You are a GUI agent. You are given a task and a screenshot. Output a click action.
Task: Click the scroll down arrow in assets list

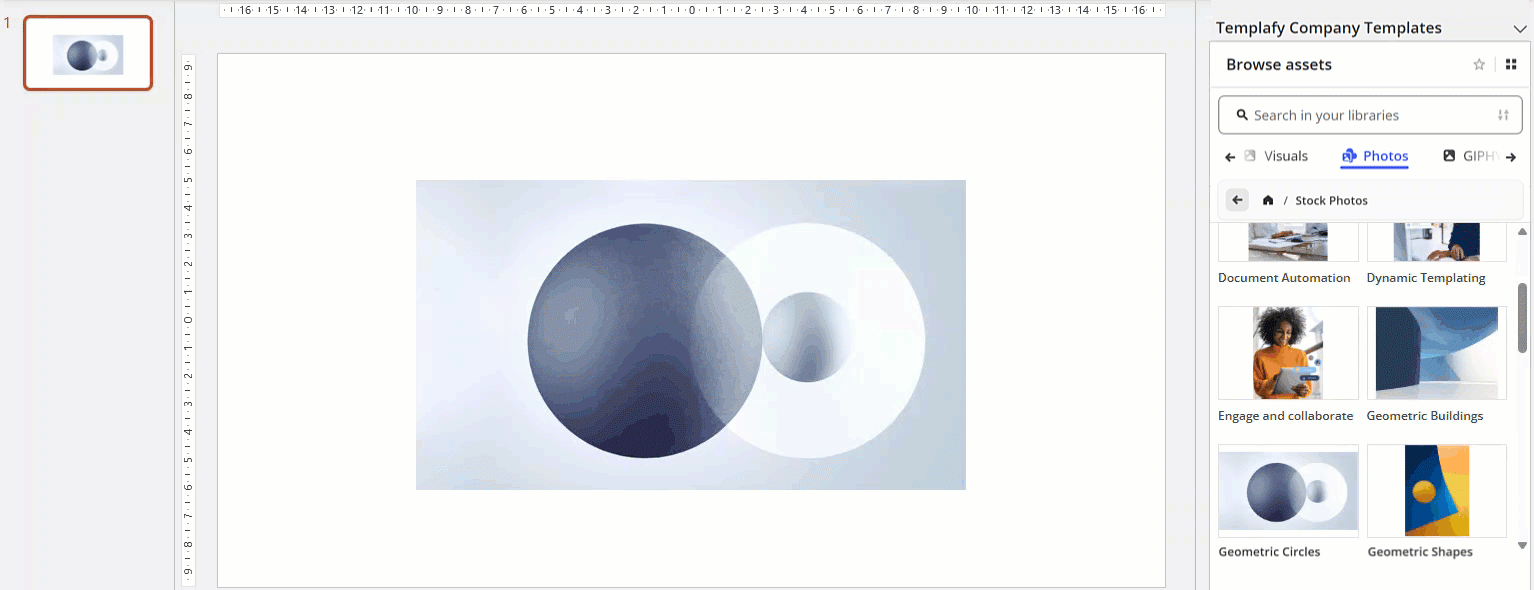click(1523, 546)
